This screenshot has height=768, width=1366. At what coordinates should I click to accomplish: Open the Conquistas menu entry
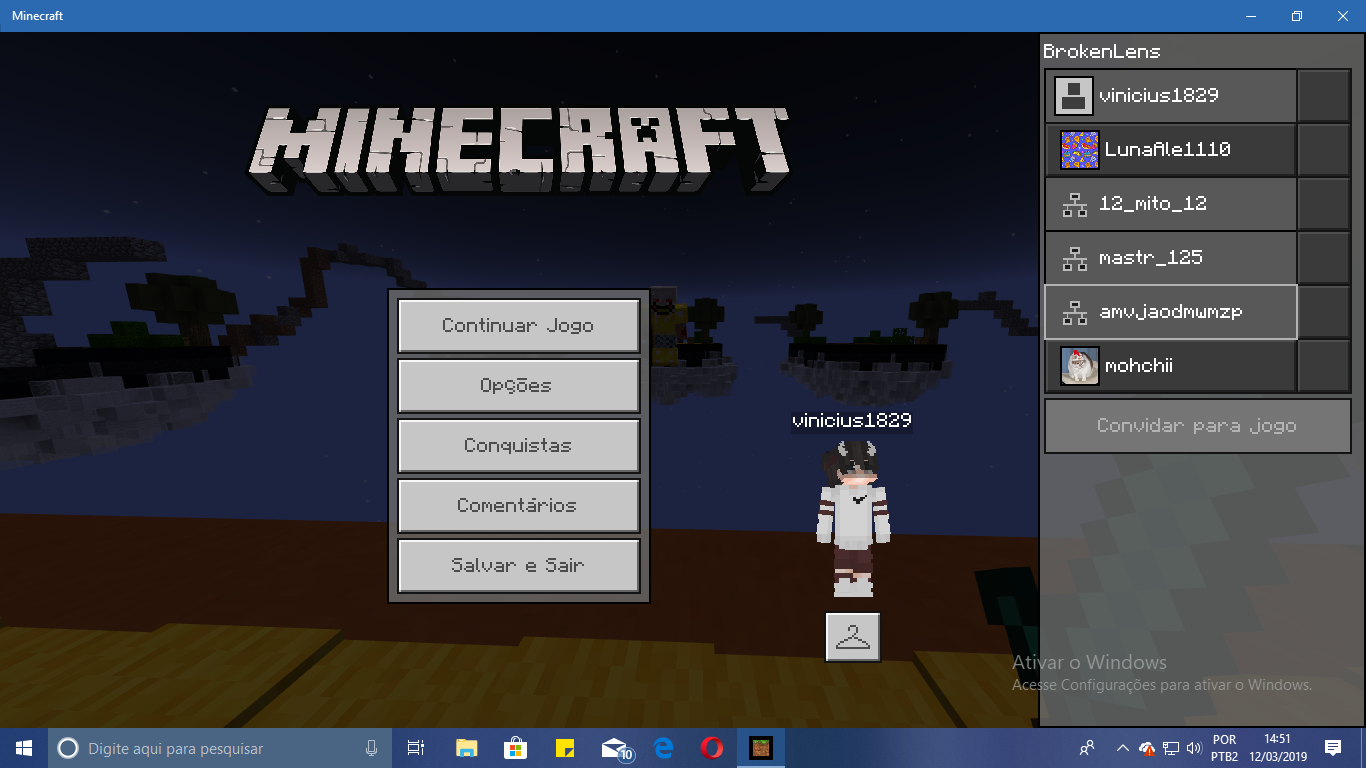coord(518,446)
